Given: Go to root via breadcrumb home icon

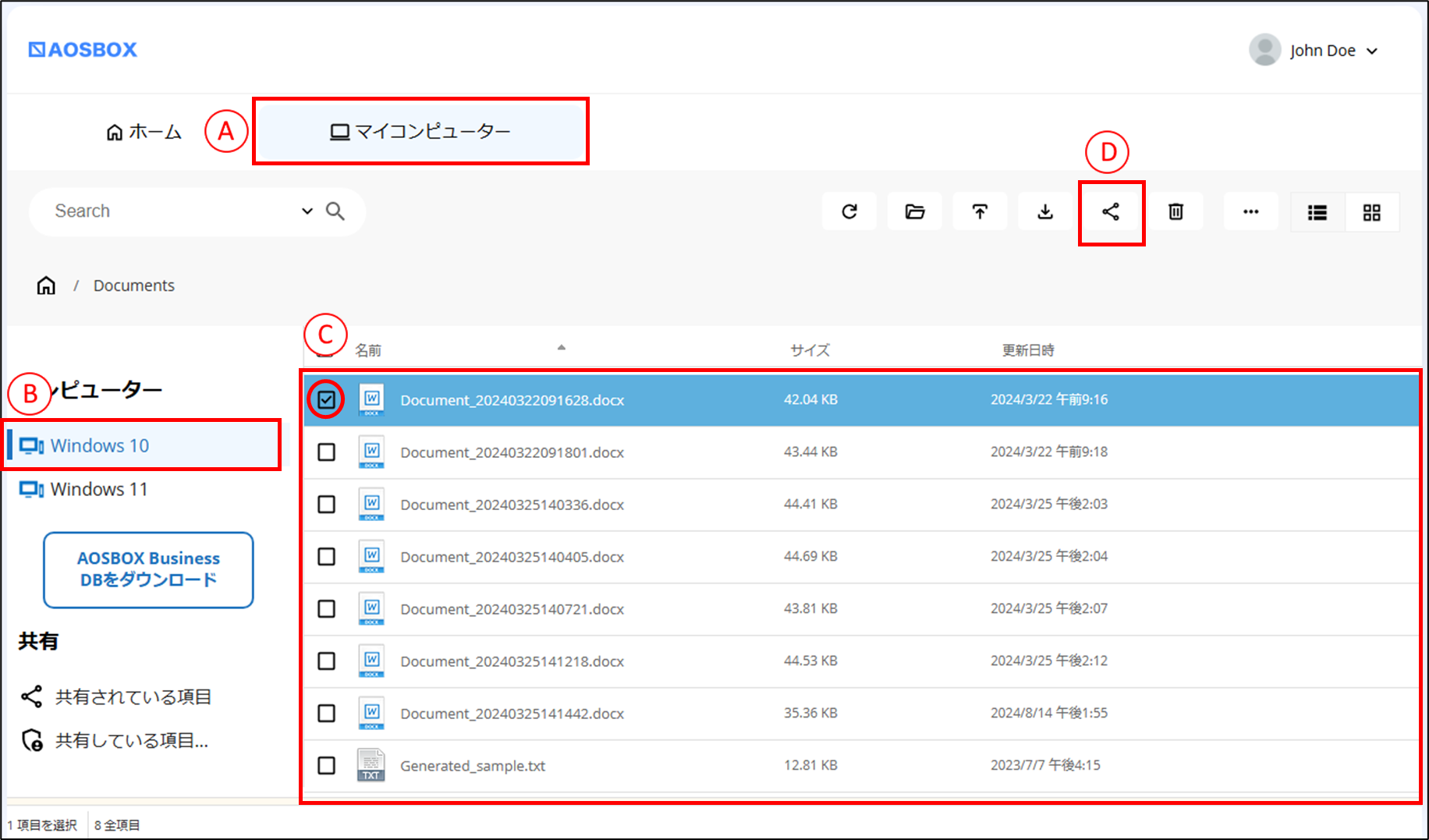Looking at the screenshot, I should 46,285.
